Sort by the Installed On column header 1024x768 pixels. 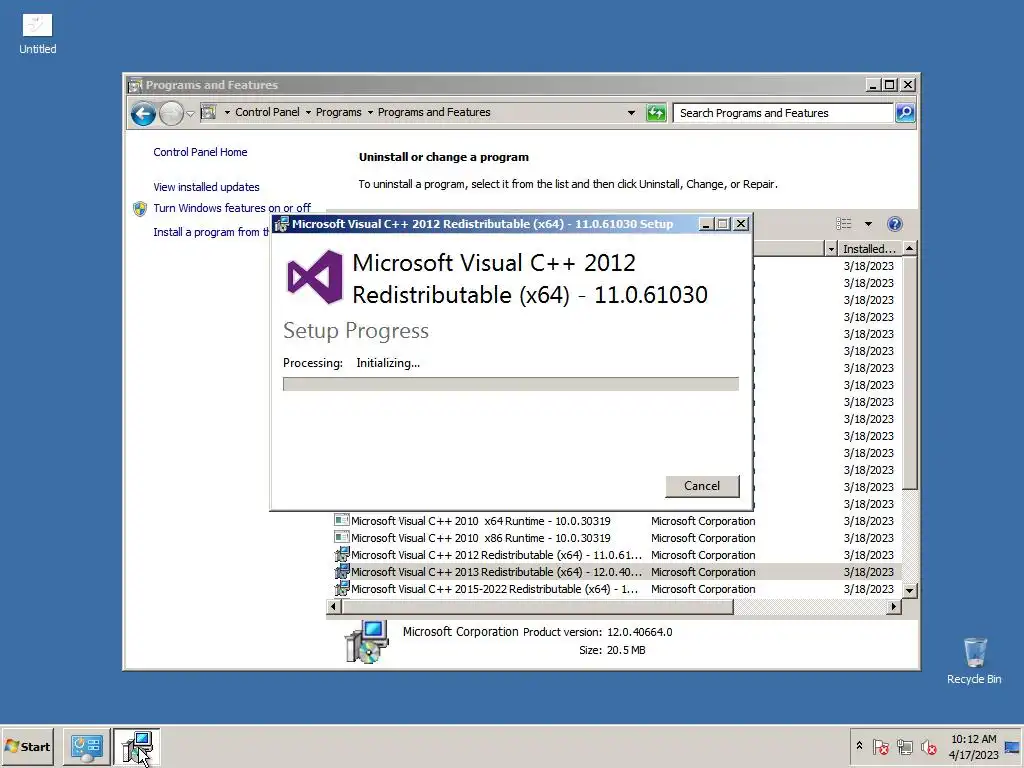[869, 249]
